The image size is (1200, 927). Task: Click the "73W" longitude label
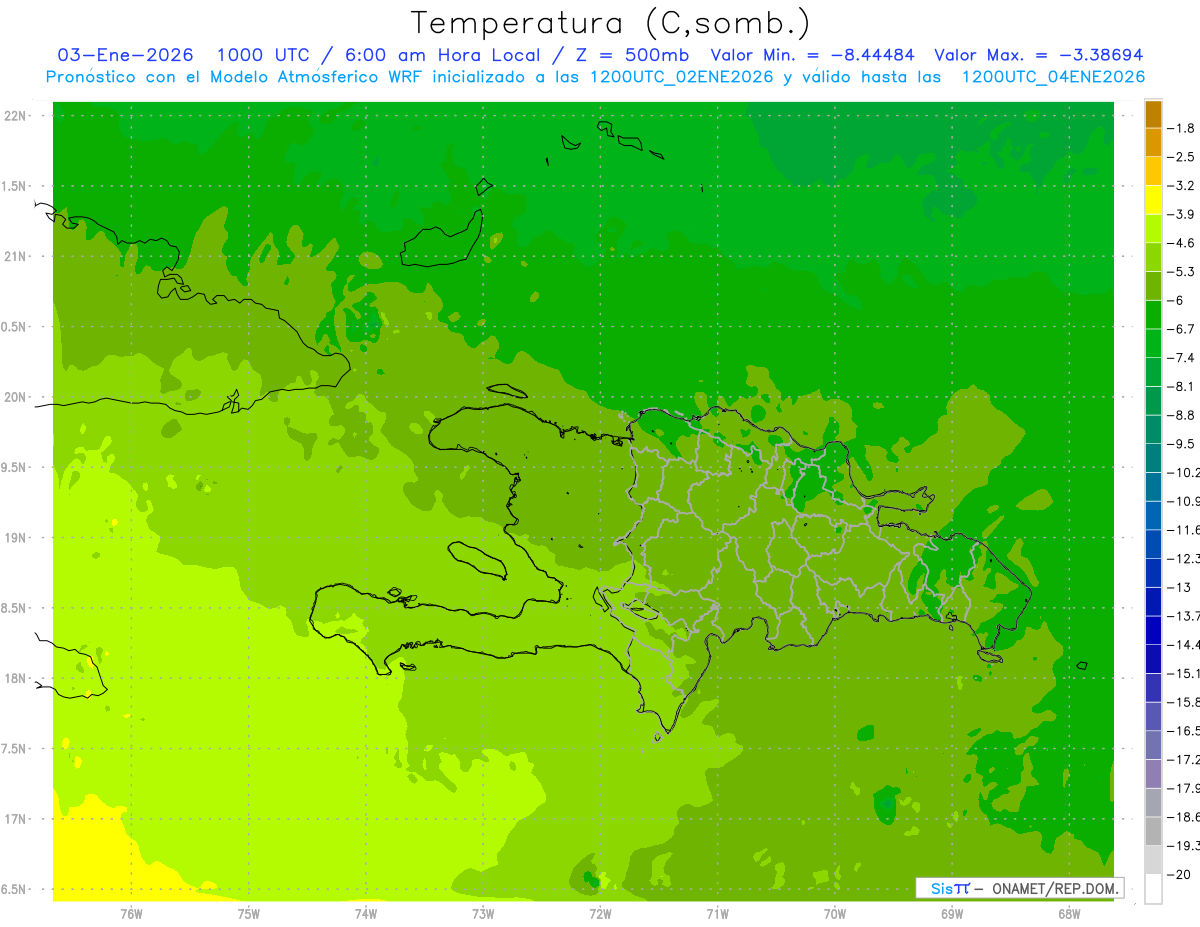click(x=483, y=913)
